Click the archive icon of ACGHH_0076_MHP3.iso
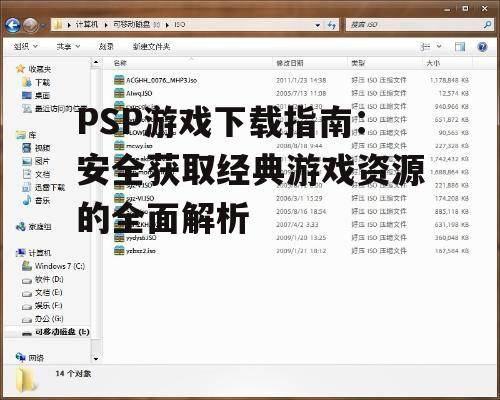The width and height of the screenshot is (500, 400). pyautogui.click(x=119, y=80)
